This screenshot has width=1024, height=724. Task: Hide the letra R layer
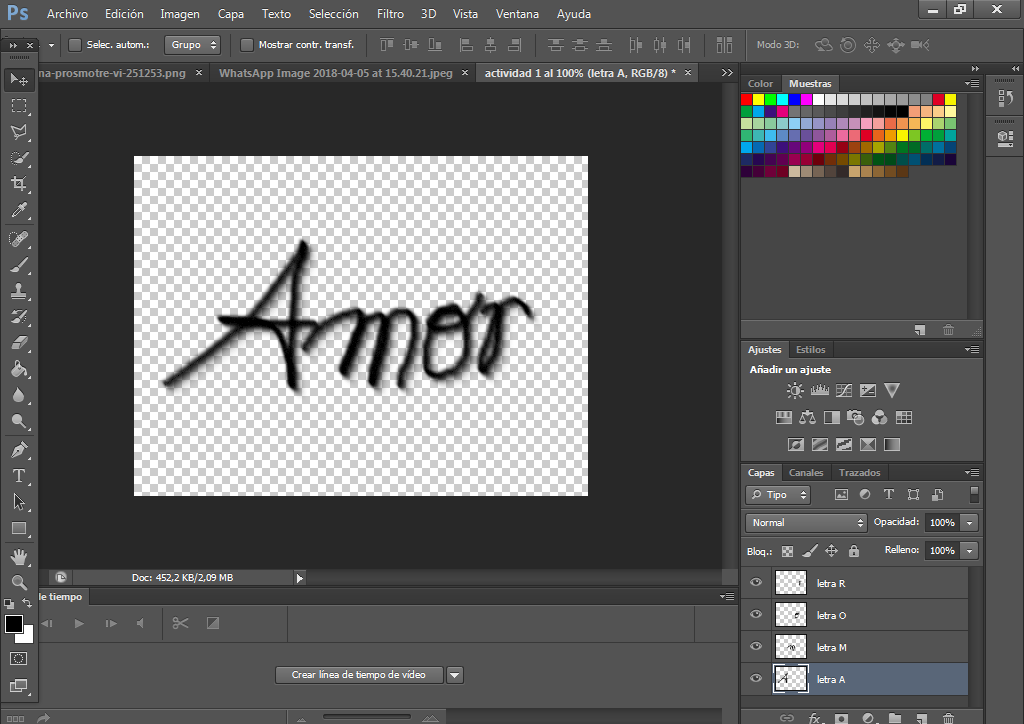pyautogui.click(x=756, y=582)
